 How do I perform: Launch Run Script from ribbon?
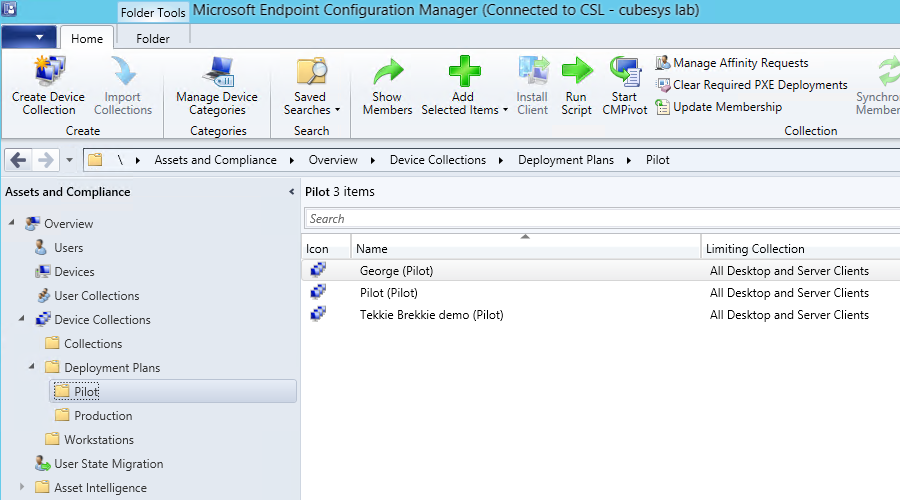(x=576, y=73)
